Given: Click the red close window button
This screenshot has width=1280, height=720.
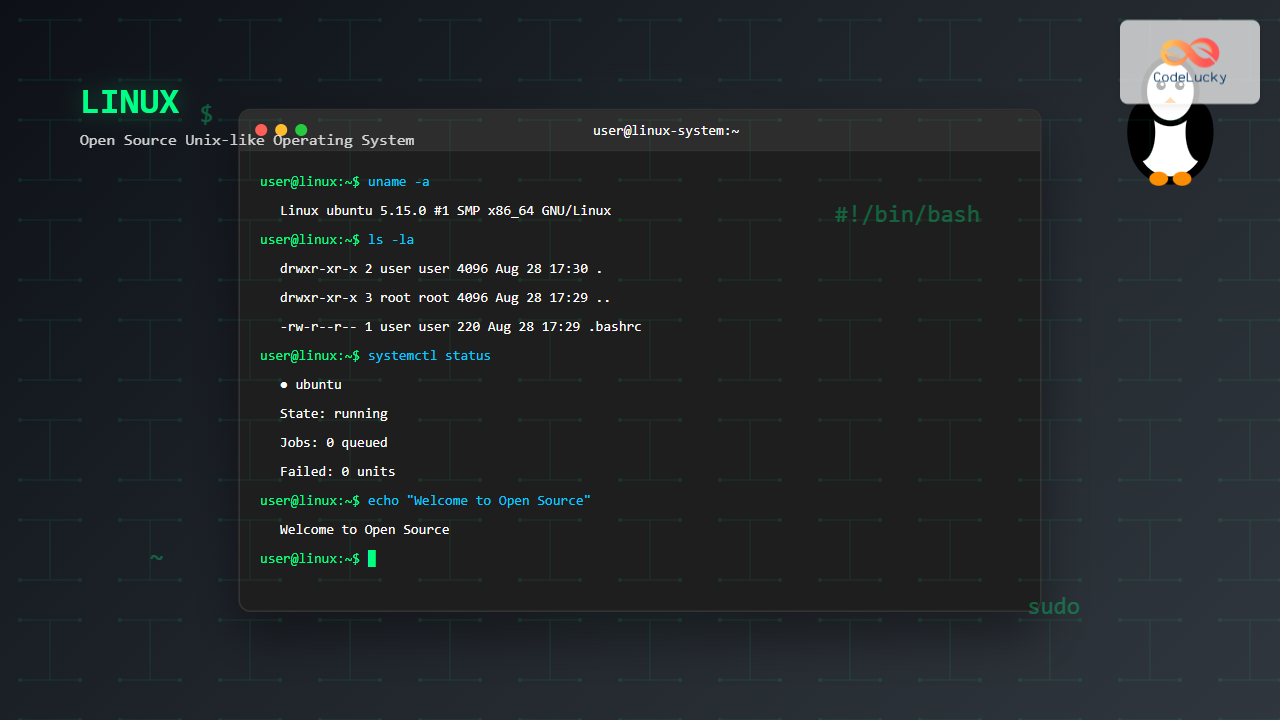Looking at the screenshot, I should point(261,130).
